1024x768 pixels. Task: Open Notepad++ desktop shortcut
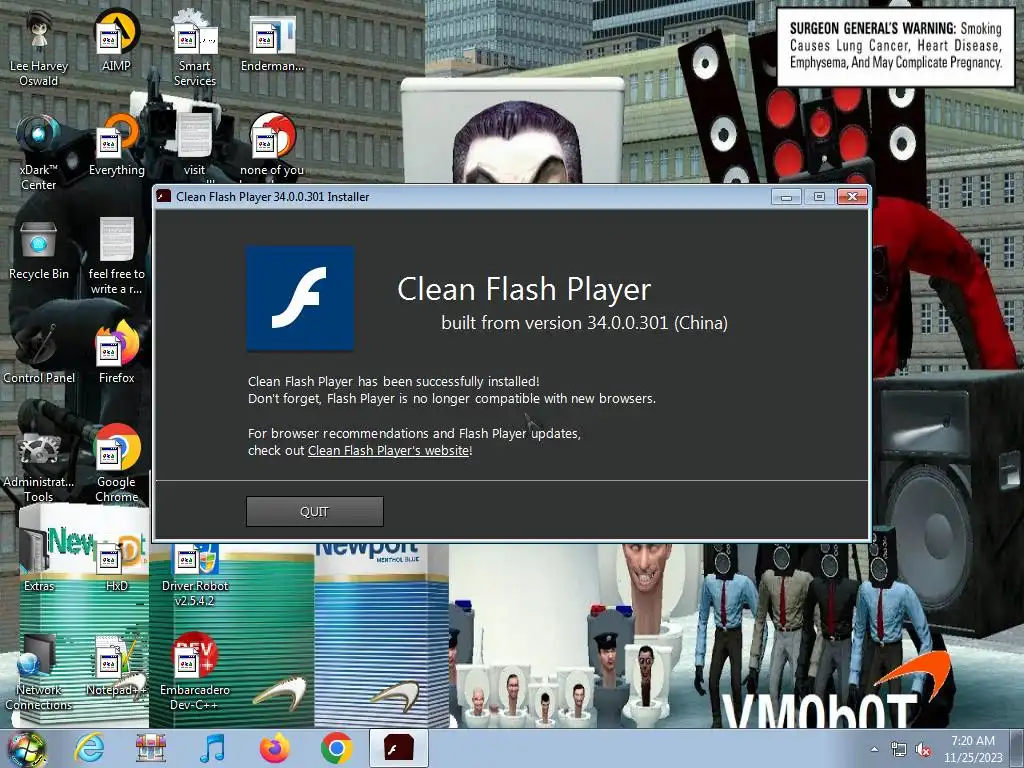click(116, 666)
